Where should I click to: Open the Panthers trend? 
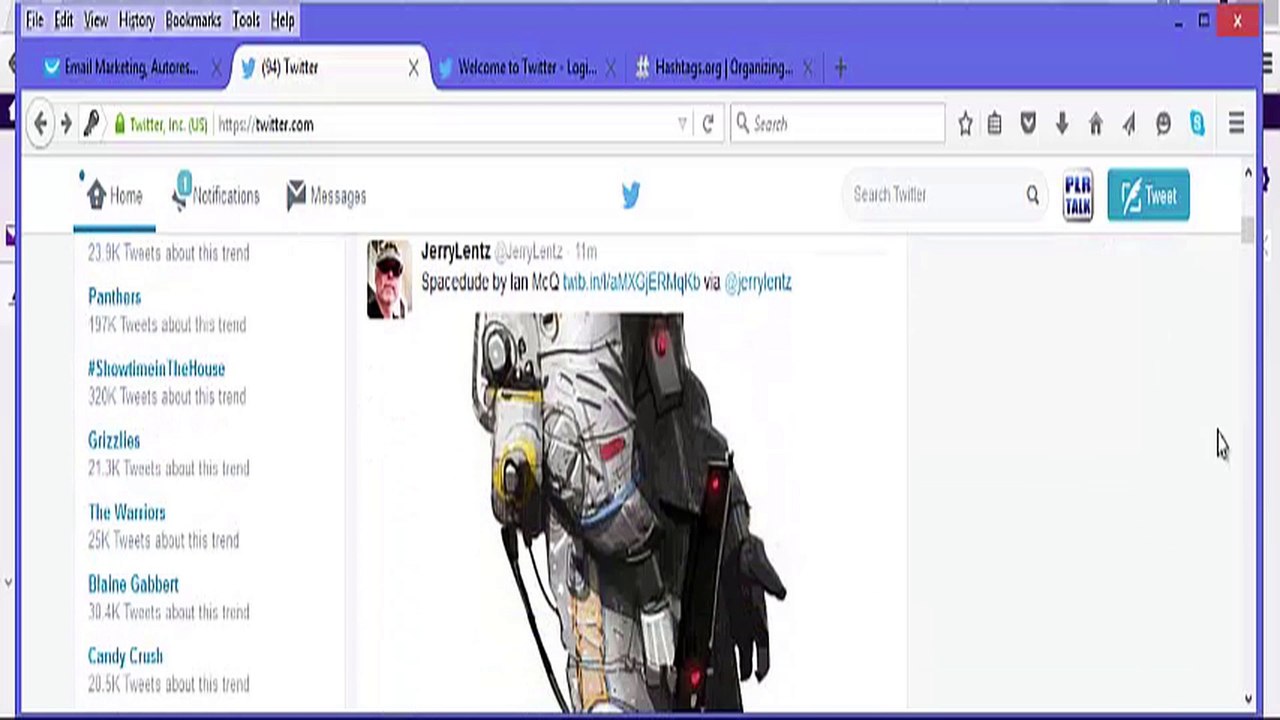(114, 297)
